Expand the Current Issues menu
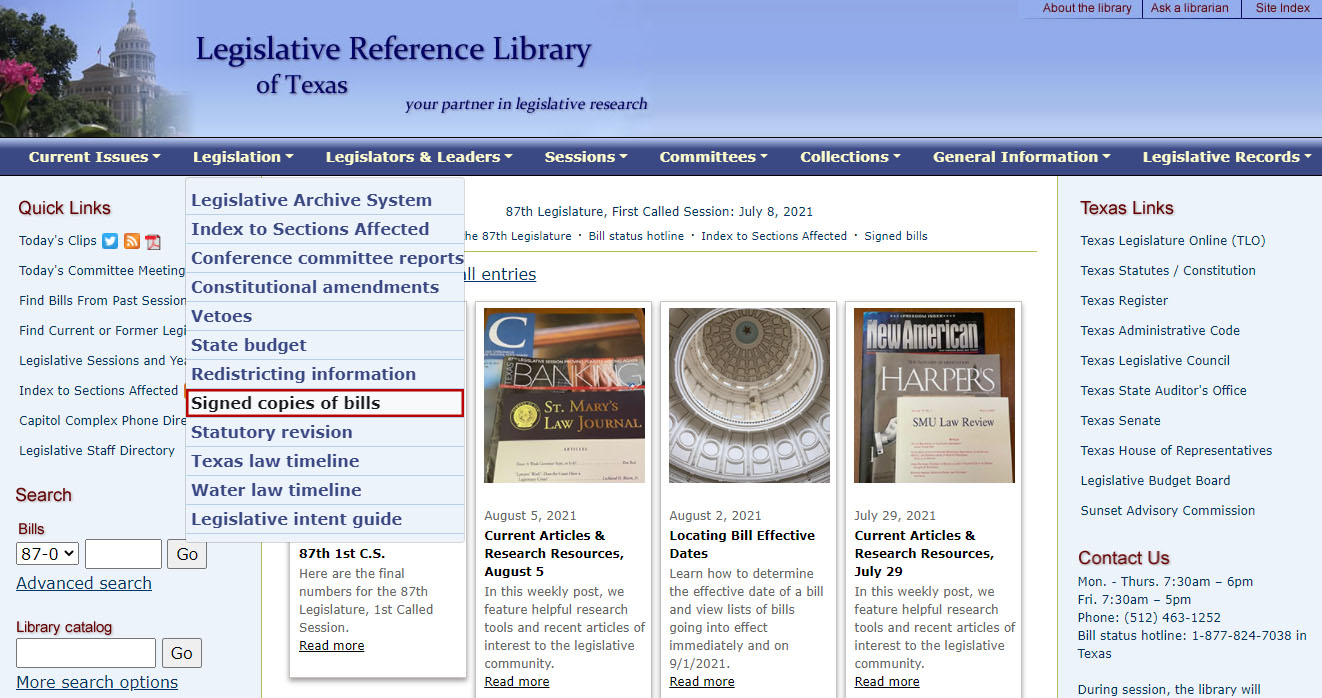Viewport: 1322px width, 698px height. (x=94, y=157)
